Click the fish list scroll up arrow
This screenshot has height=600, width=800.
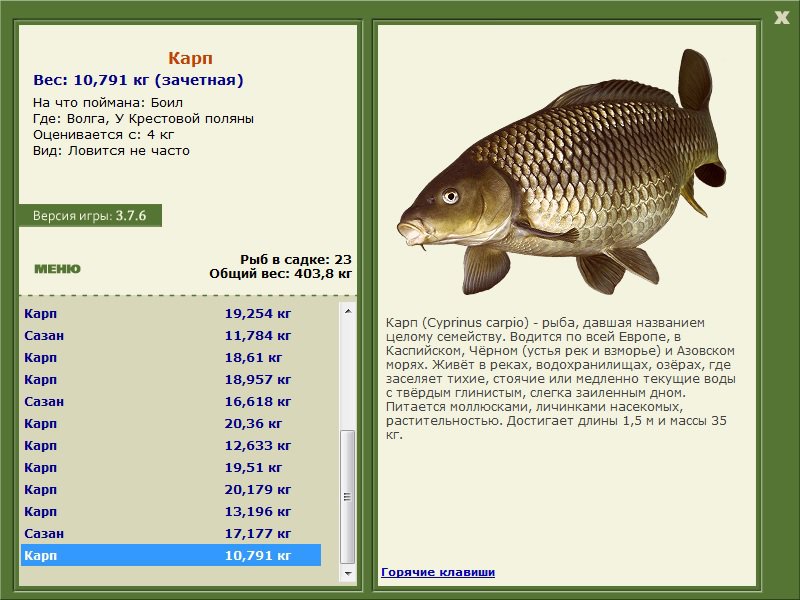[348, 311]
